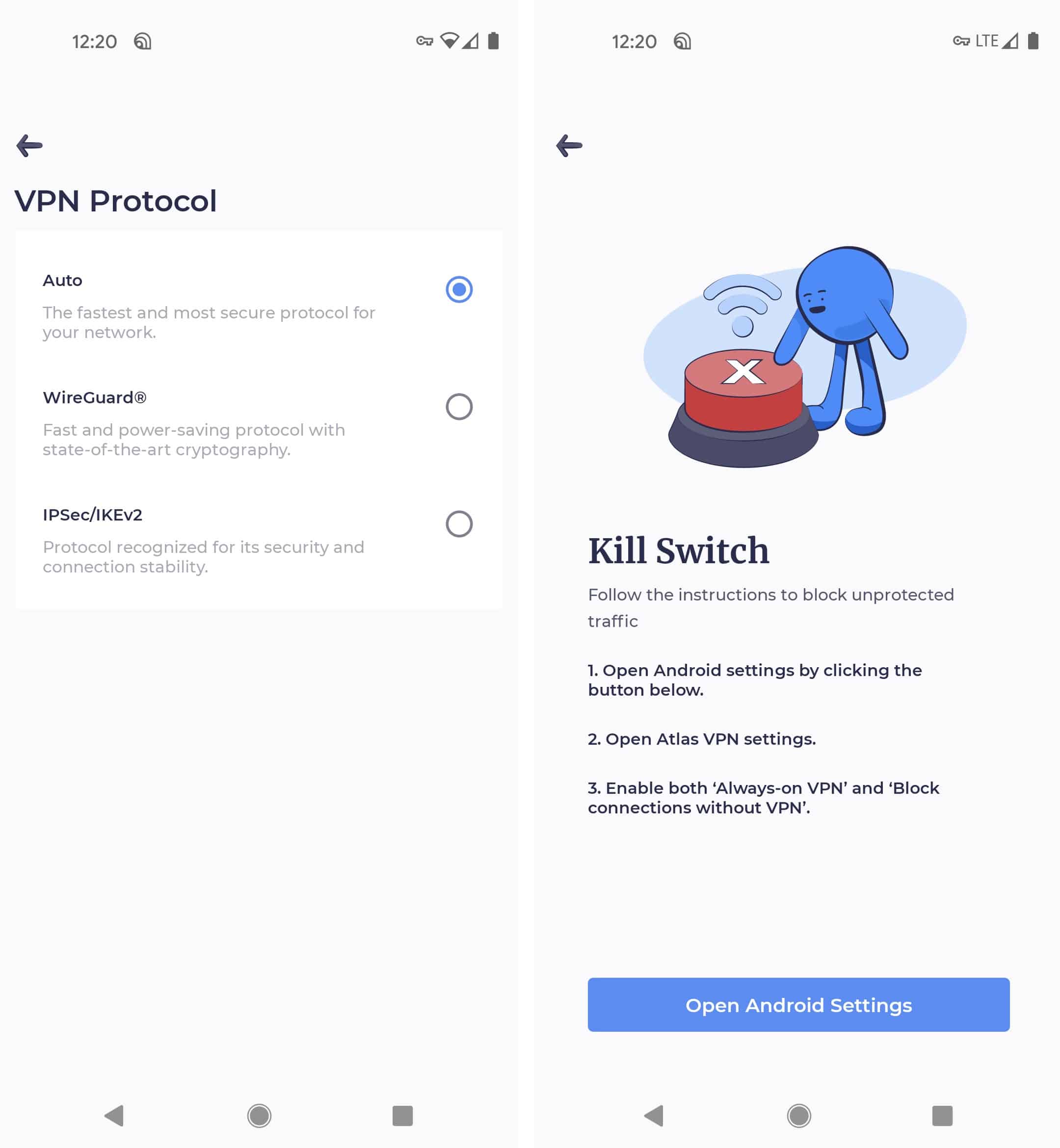Tap the LTE indicator in right status bar

pos(986,41)
